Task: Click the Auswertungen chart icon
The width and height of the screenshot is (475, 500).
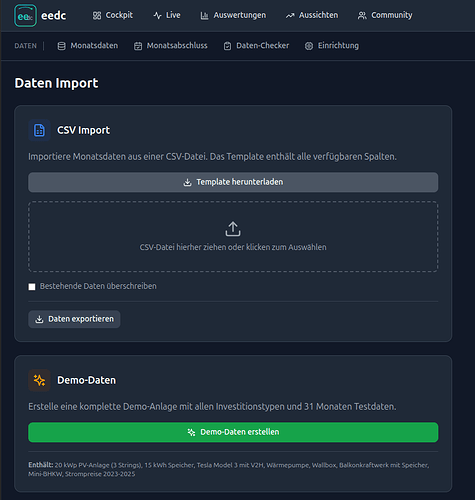Action: click(x=204, y=16)
